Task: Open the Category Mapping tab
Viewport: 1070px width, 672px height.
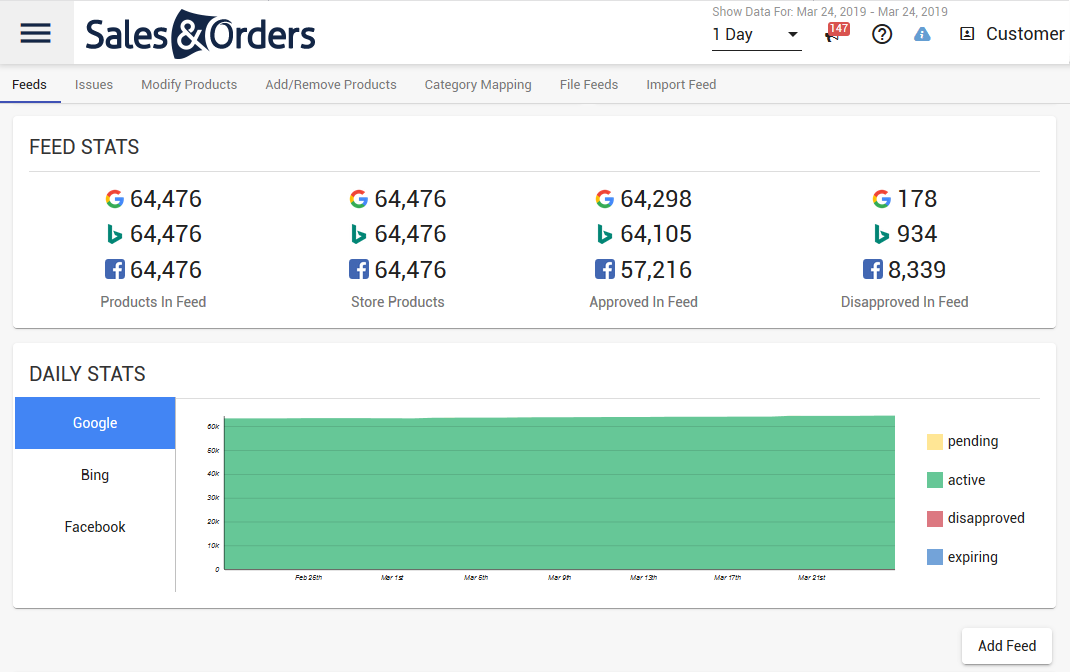Action: [x=477, y=85]
